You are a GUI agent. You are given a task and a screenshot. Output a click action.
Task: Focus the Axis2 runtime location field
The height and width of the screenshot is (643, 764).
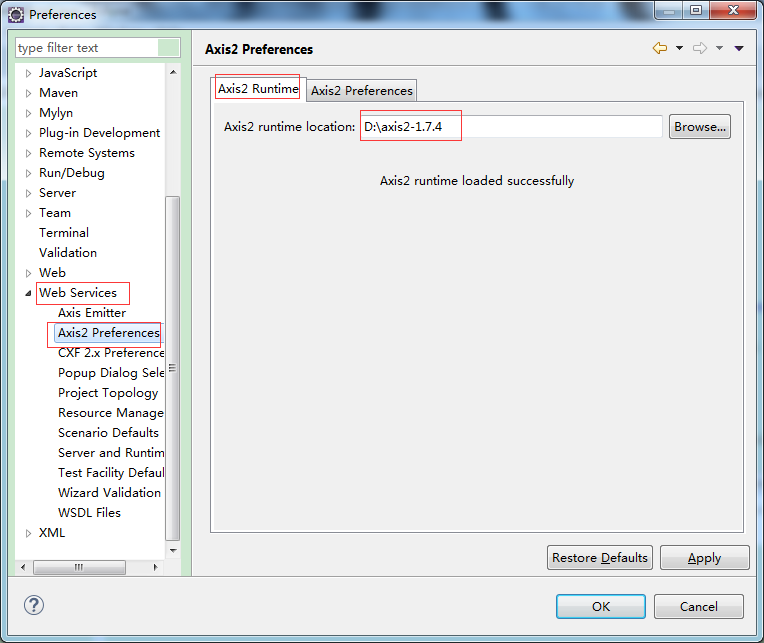511,127
